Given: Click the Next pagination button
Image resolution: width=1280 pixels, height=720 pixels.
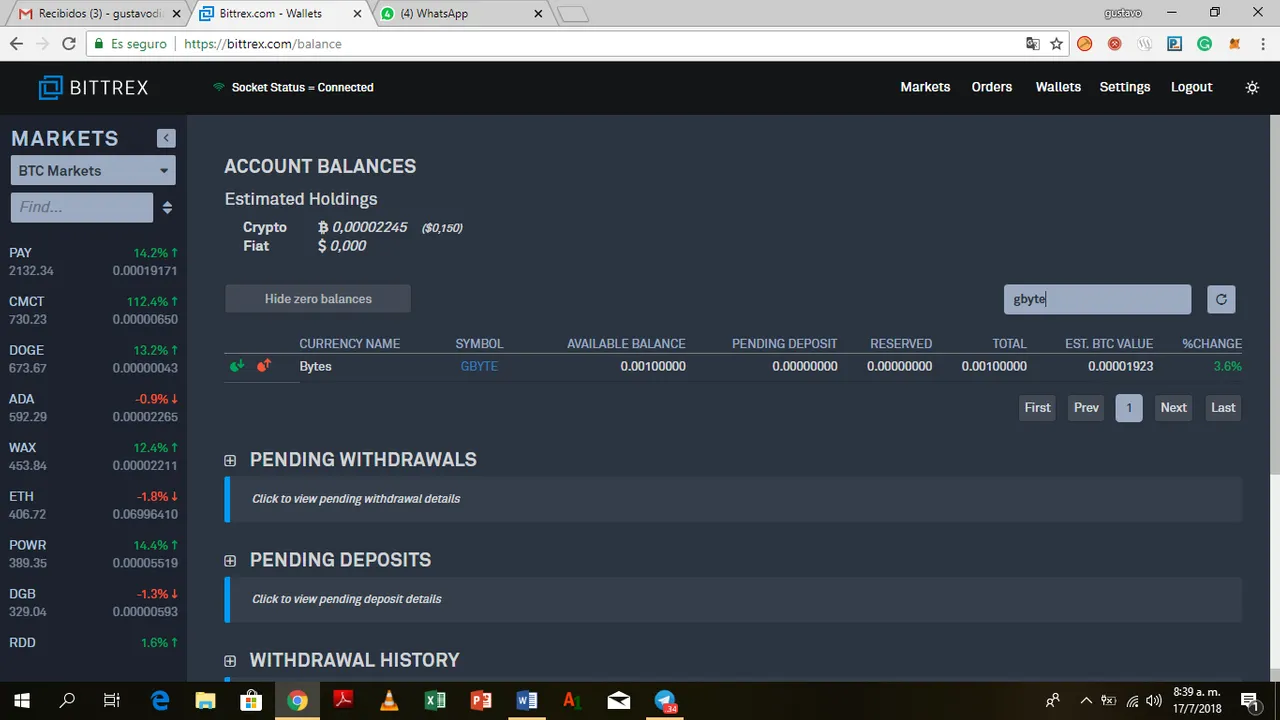Looking at the screenshot, I should coord(1174,407).
